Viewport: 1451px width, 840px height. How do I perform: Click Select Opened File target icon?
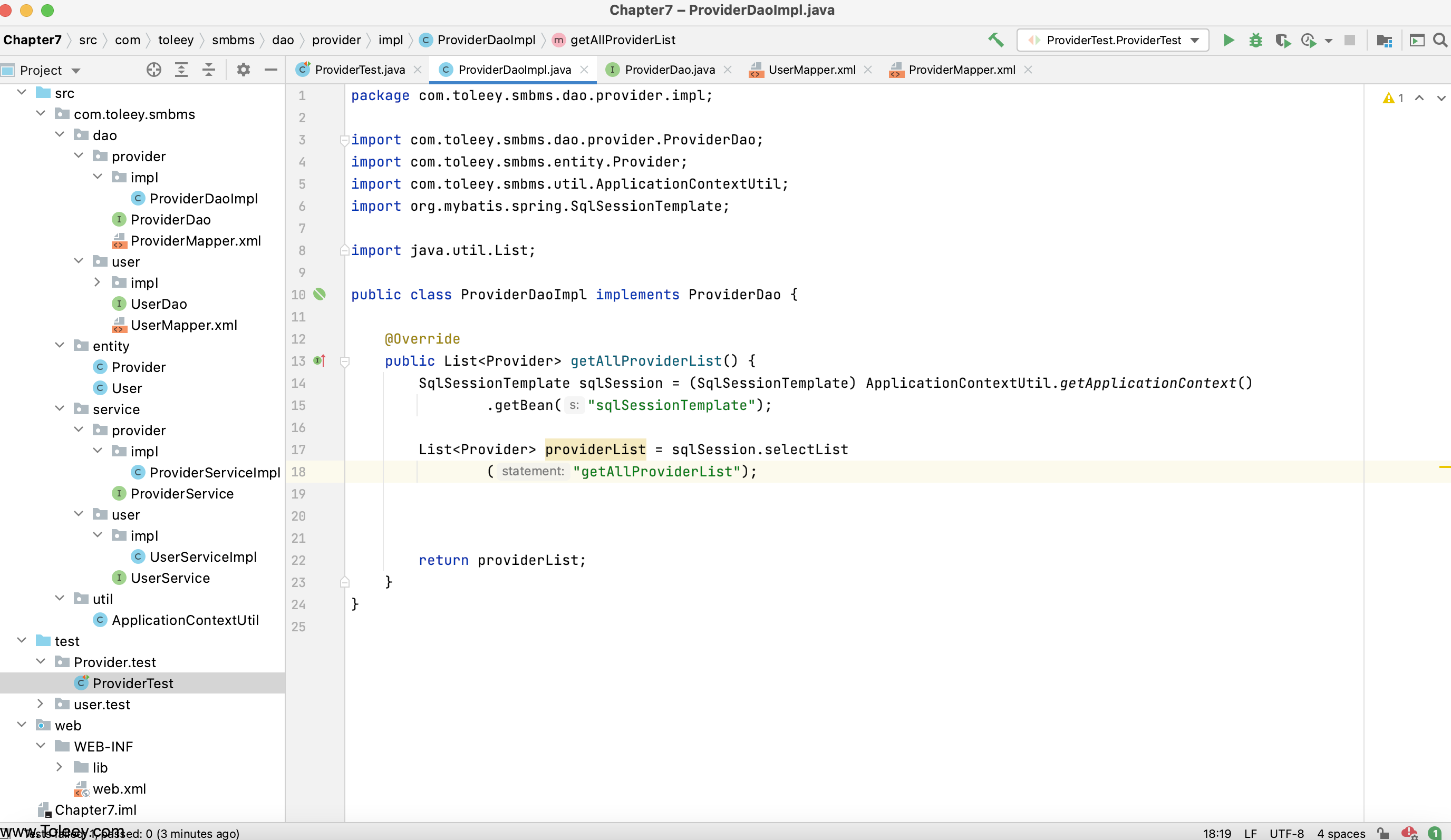pyautogui.click(x=154, y=70)
